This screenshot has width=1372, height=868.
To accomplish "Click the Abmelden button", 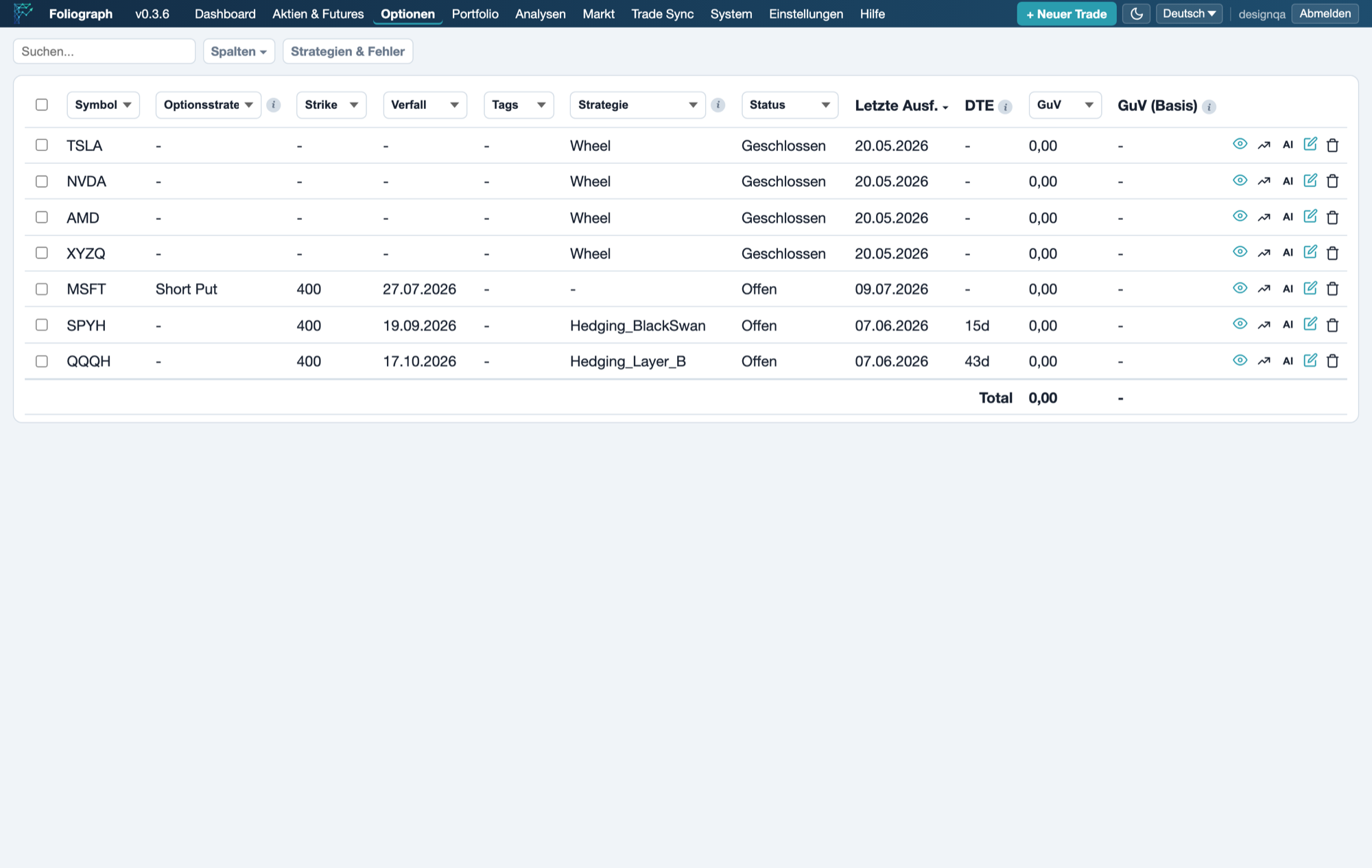I will pos(1325,14).
